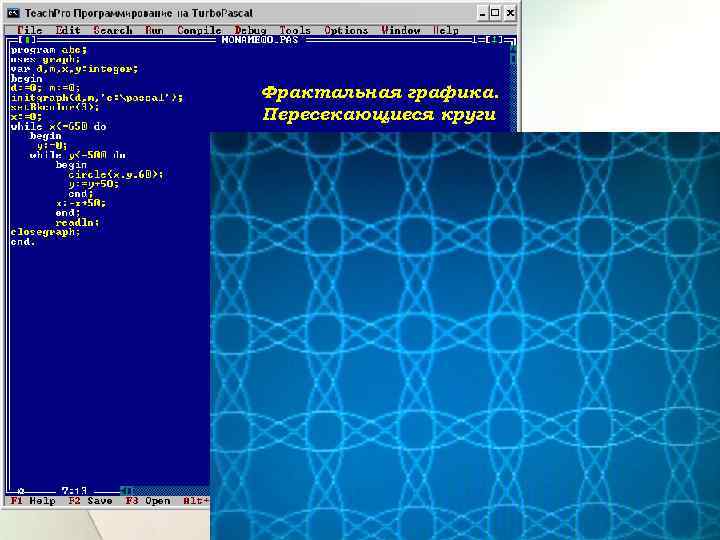Open the Window menu
The image size is (720, 540).
pyautogui.click(x=400, y=30)
